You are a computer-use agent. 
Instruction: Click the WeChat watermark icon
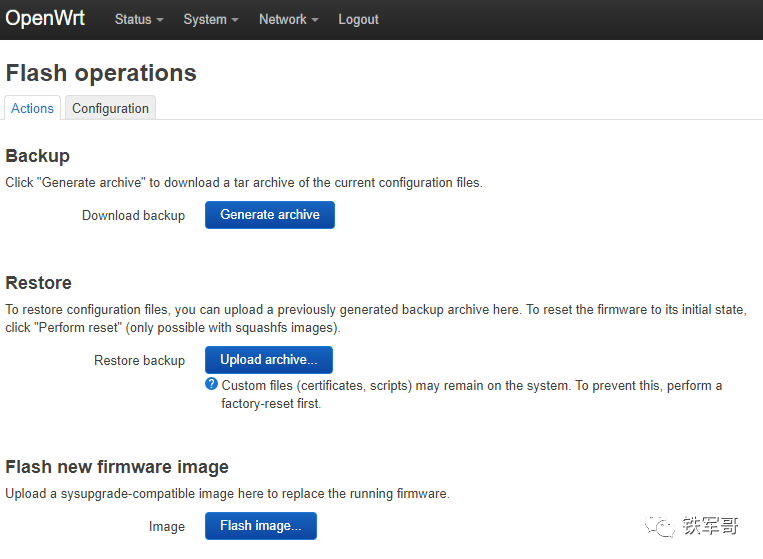coord(660,526)
